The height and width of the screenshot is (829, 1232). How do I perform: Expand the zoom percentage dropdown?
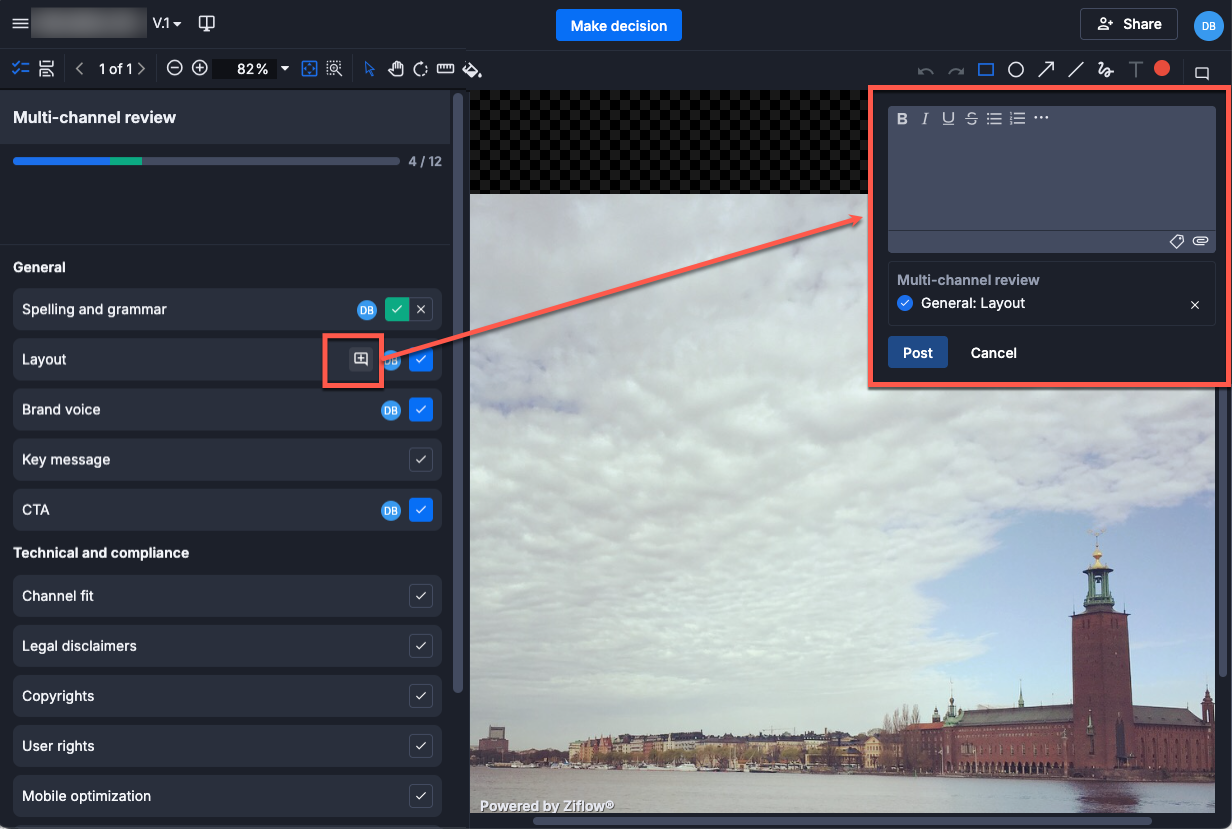285,69
